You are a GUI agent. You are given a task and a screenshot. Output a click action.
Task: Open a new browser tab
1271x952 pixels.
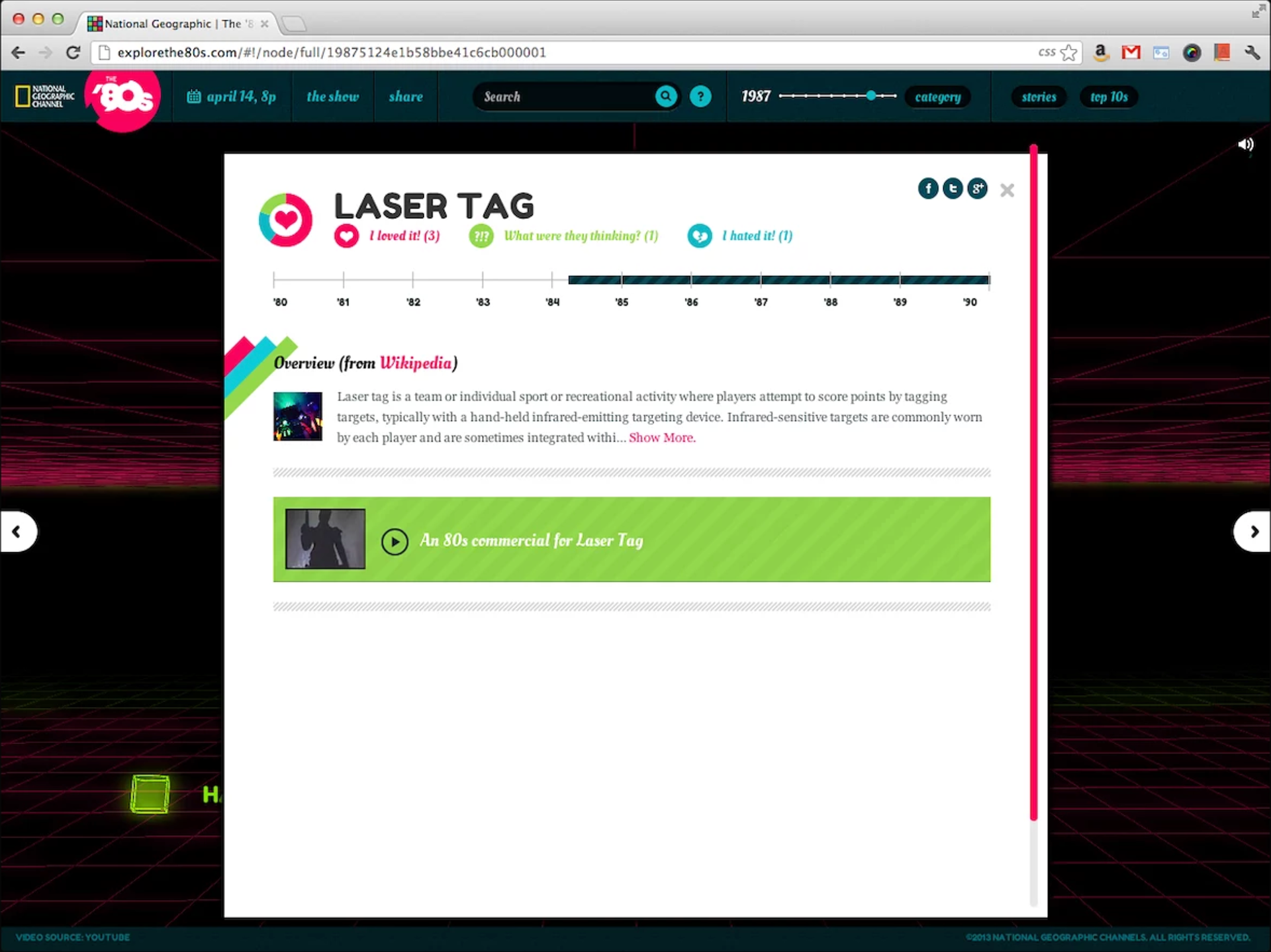pos(293,24)
